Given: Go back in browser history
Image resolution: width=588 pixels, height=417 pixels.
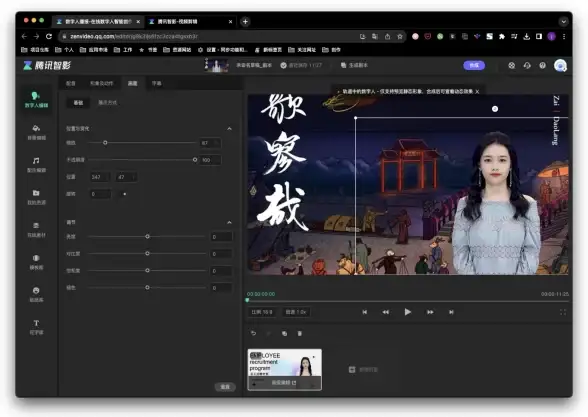Looking at the screenshot, I should click(24, 36).
